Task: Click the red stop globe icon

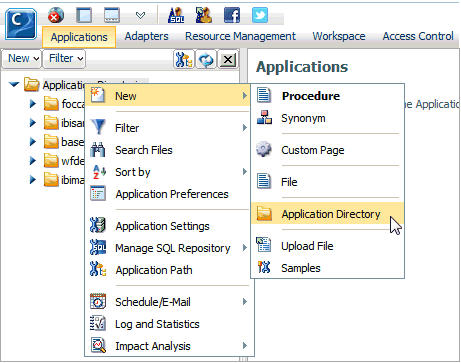Action: pyautogui.click(x=56, y=15)
